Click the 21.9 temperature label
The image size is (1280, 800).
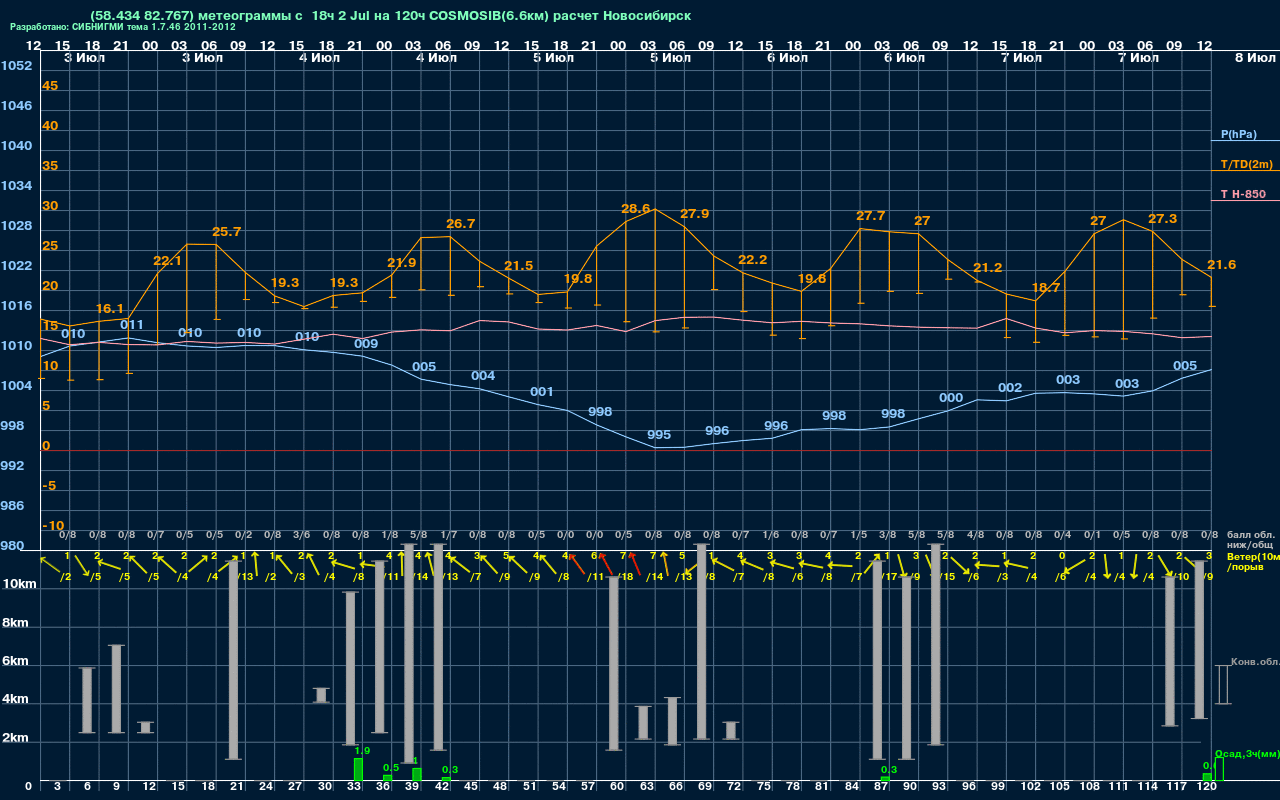pos(402,263)
